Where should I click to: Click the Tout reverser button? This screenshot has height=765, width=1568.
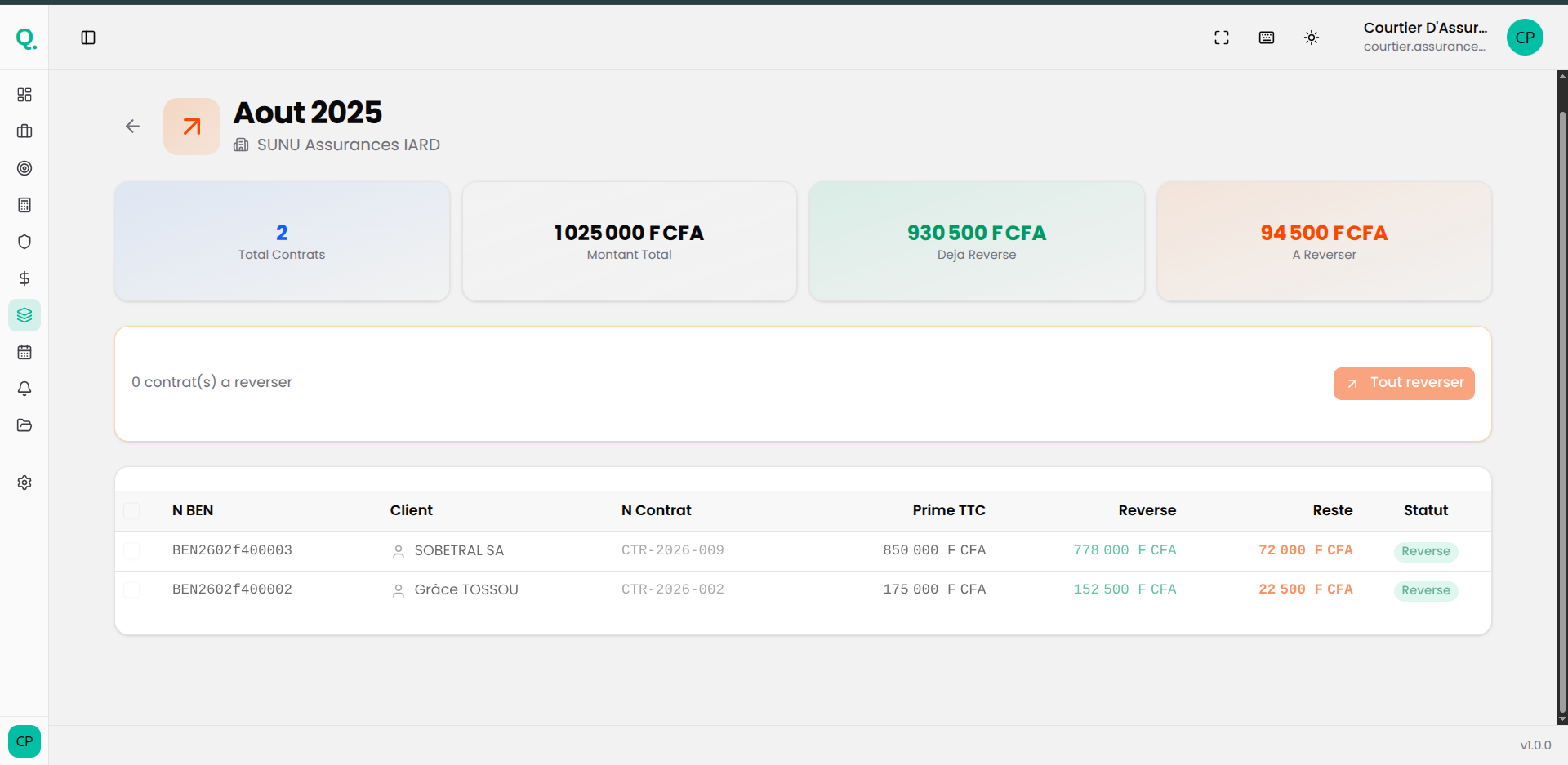1404,383
